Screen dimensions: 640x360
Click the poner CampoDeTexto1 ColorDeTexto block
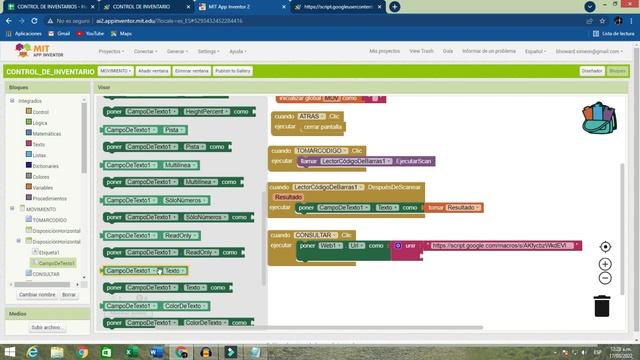pos(178,323)
